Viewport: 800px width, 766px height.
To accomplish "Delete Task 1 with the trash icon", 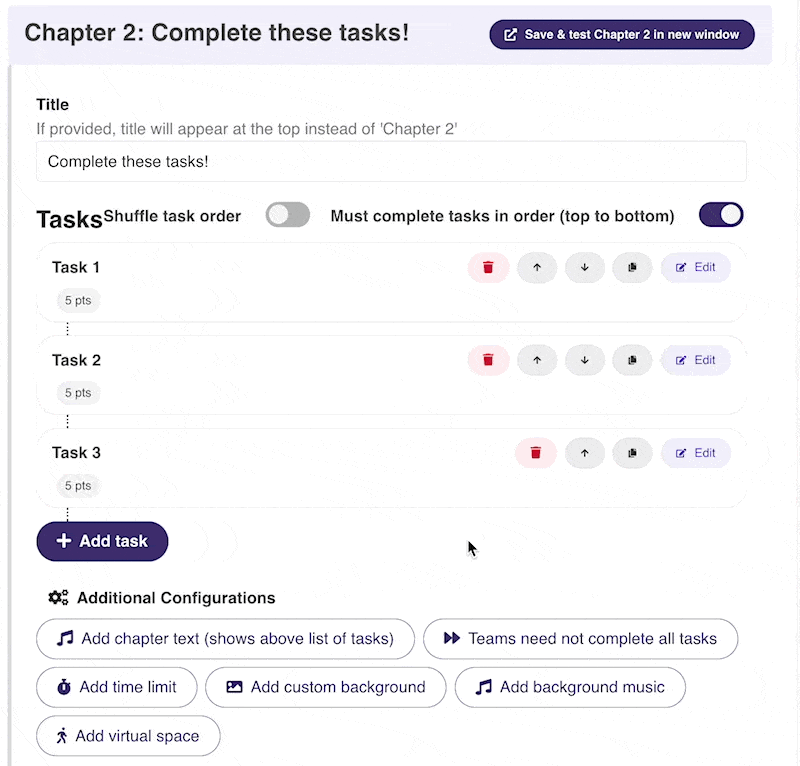I will tap(488, 267).
